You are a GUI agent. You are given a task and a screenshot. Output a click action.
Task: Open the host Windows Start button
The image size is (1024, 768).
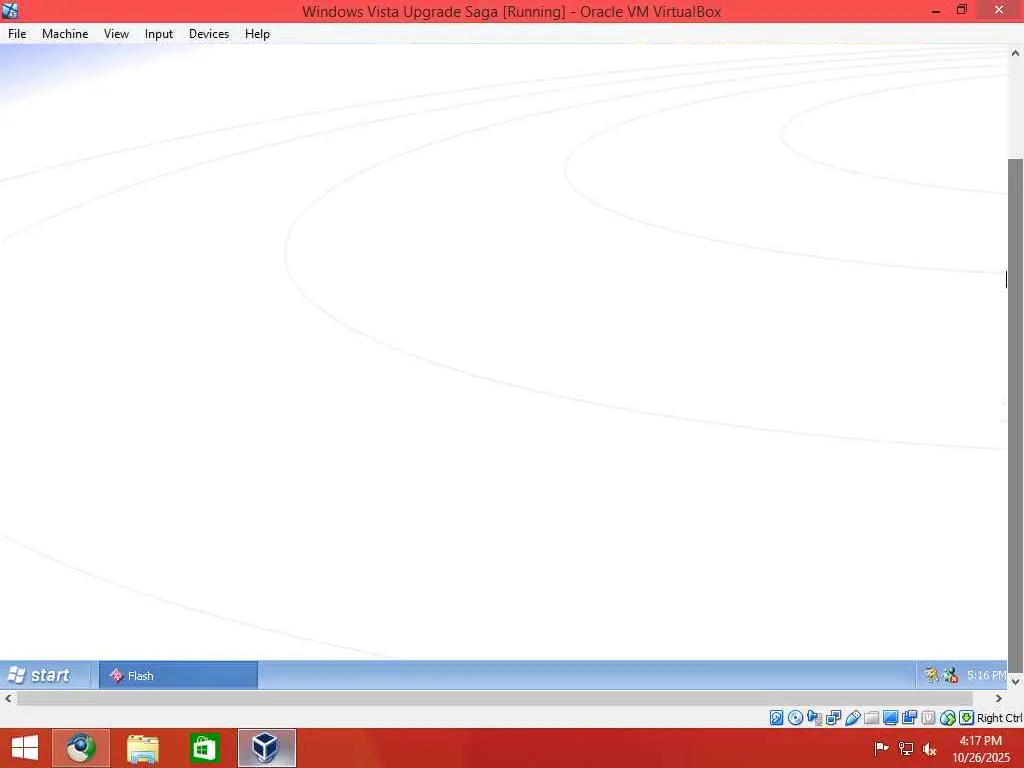[x=25, y=748]
